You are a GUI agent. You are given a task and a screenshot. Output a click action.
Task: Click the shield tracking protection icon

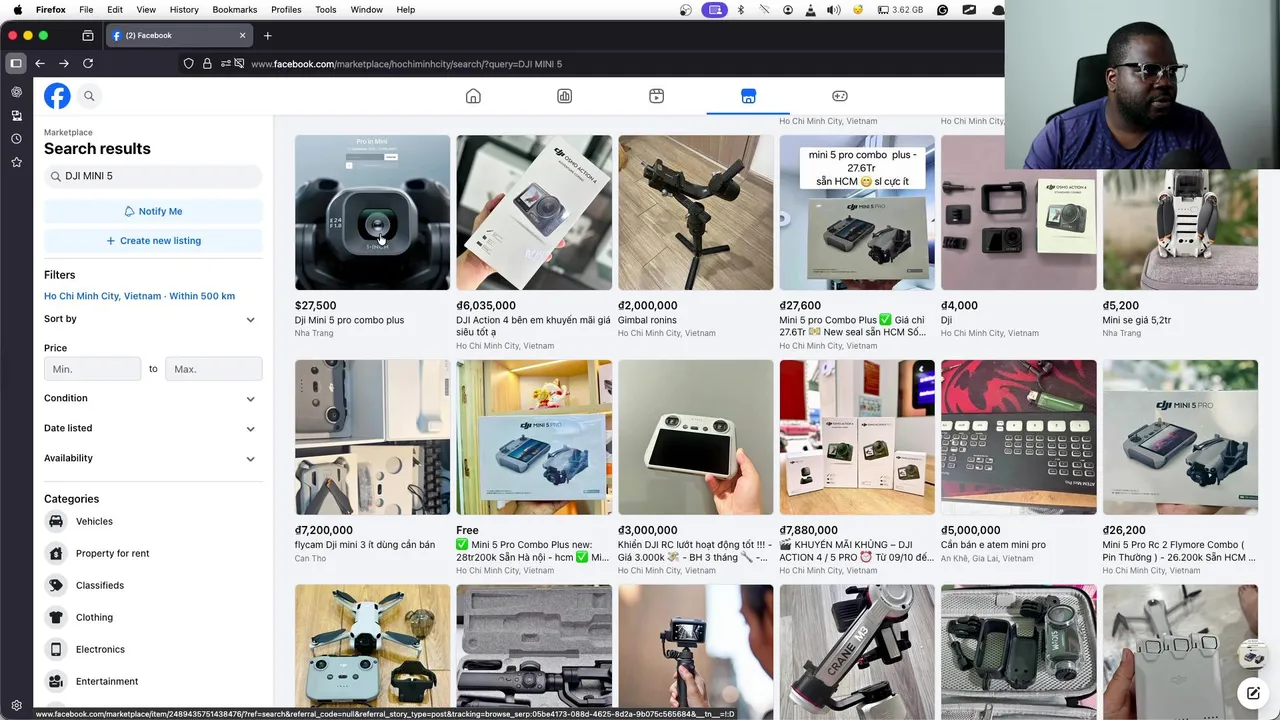[188, 64]
